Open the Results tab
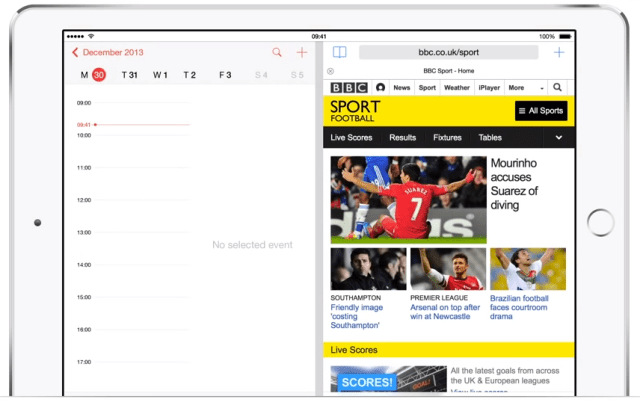This screenshot has height=414, width=640. pos(402,138)
